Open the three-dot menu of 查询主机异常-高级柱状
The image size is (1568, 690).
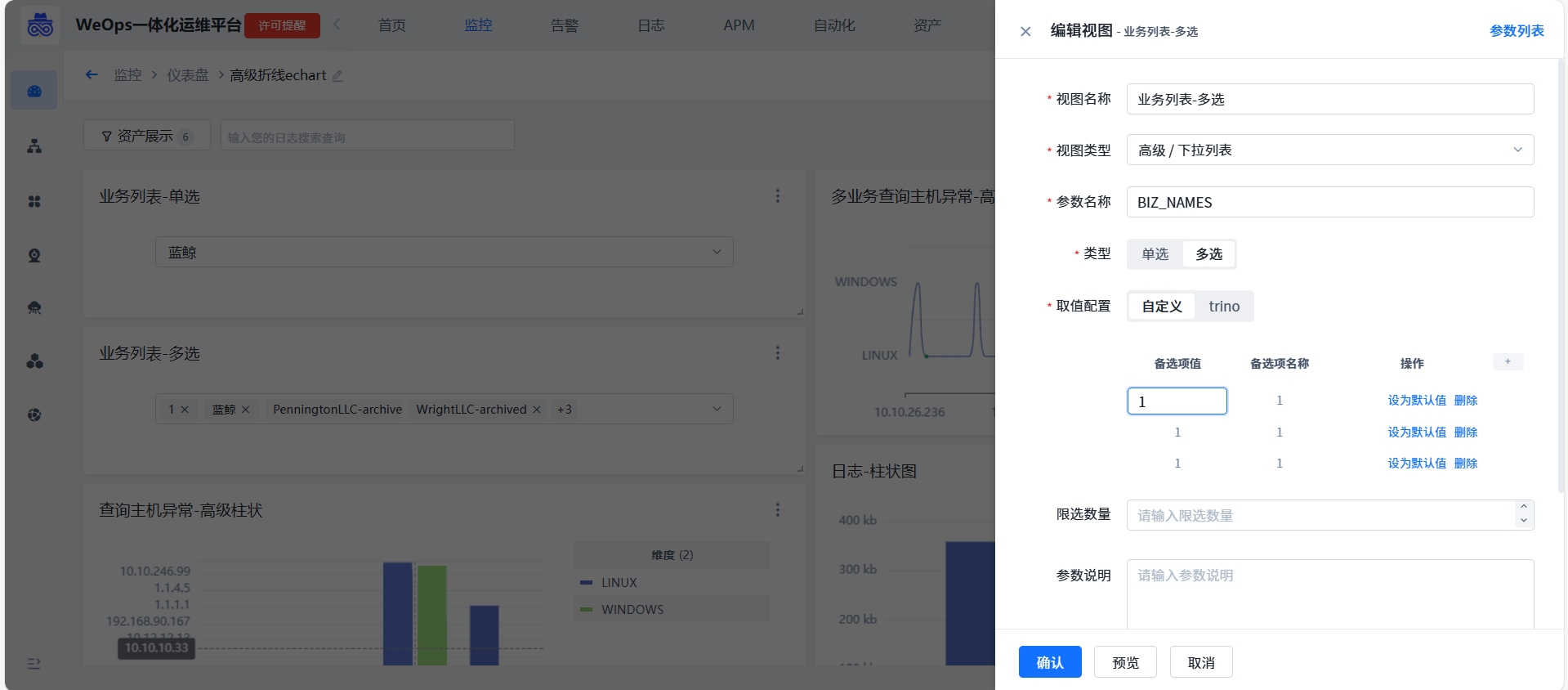click(777, 510)
